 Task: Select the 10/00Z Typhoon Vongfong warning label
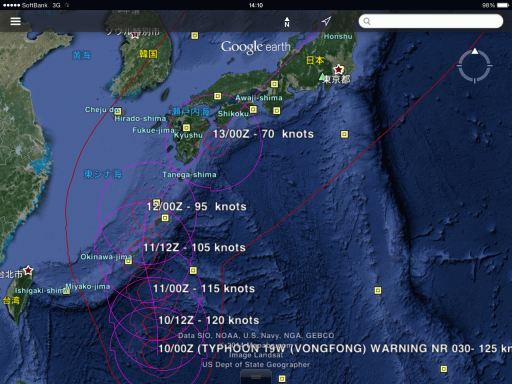(335, 349)
